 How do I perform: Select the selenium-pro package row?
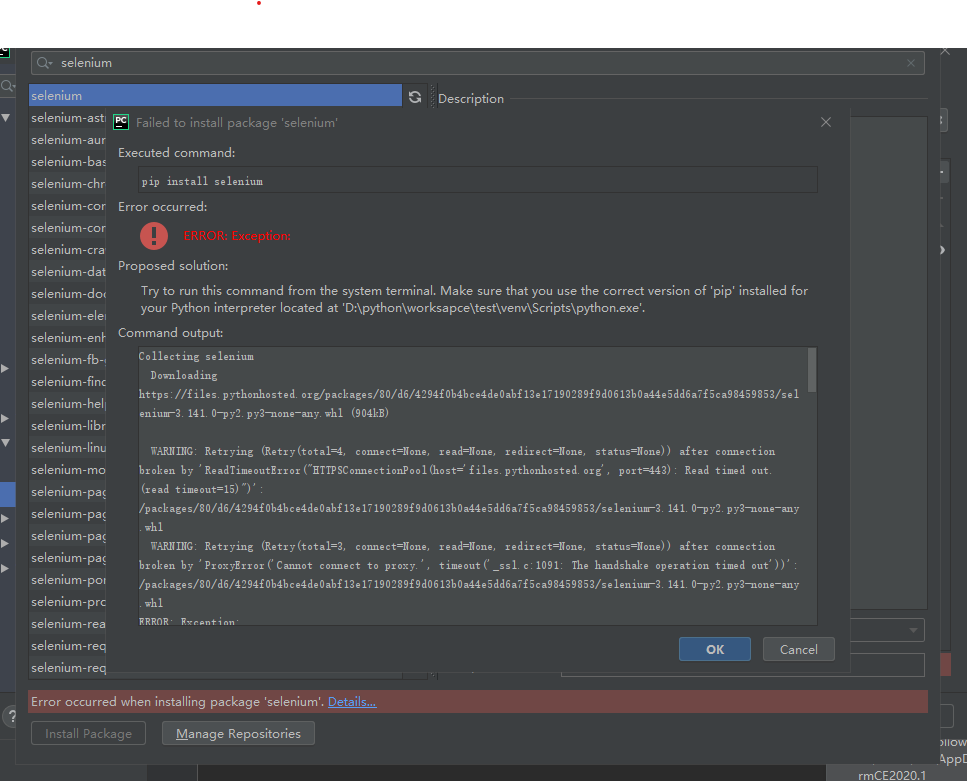tap(68, 601)
